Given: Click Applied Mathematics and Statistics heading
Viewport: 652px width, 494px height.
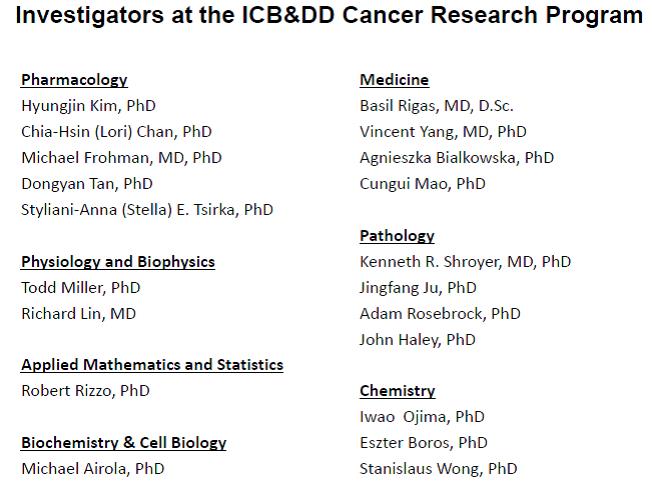Looking at the screenshot, I should (152, 365).
